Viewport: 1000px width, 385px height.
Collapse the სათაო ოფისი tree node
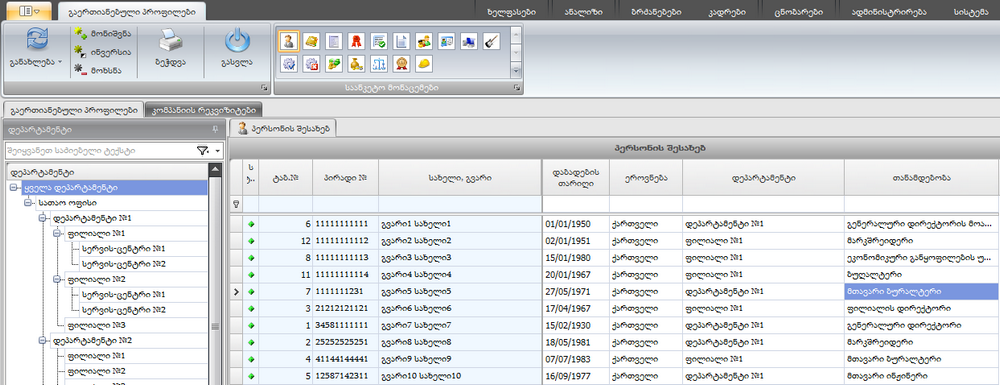(x=28, y=203)
